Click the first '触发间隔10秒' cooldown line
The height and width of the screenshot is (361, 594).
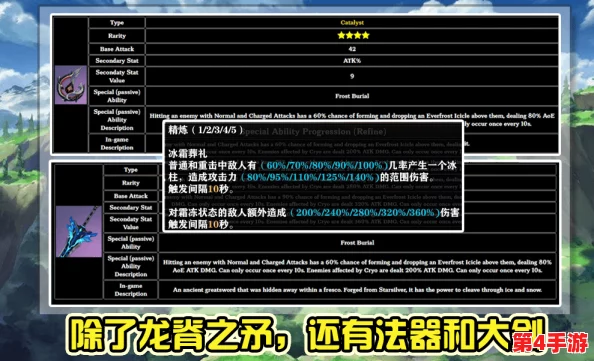pos(201,189)
